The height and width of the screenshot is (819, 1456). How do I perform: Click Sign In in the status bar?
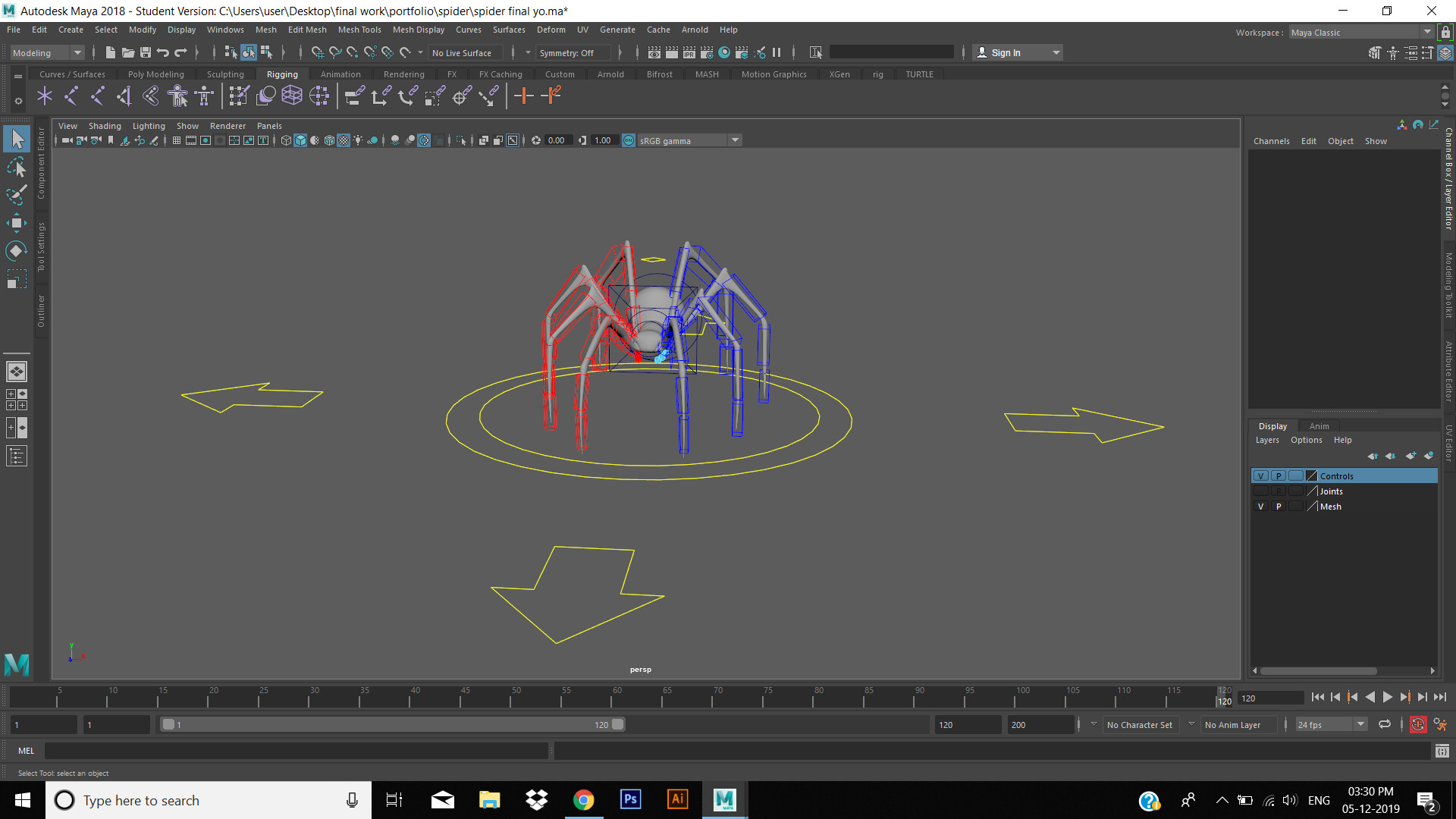click(x=1006, y=52)
